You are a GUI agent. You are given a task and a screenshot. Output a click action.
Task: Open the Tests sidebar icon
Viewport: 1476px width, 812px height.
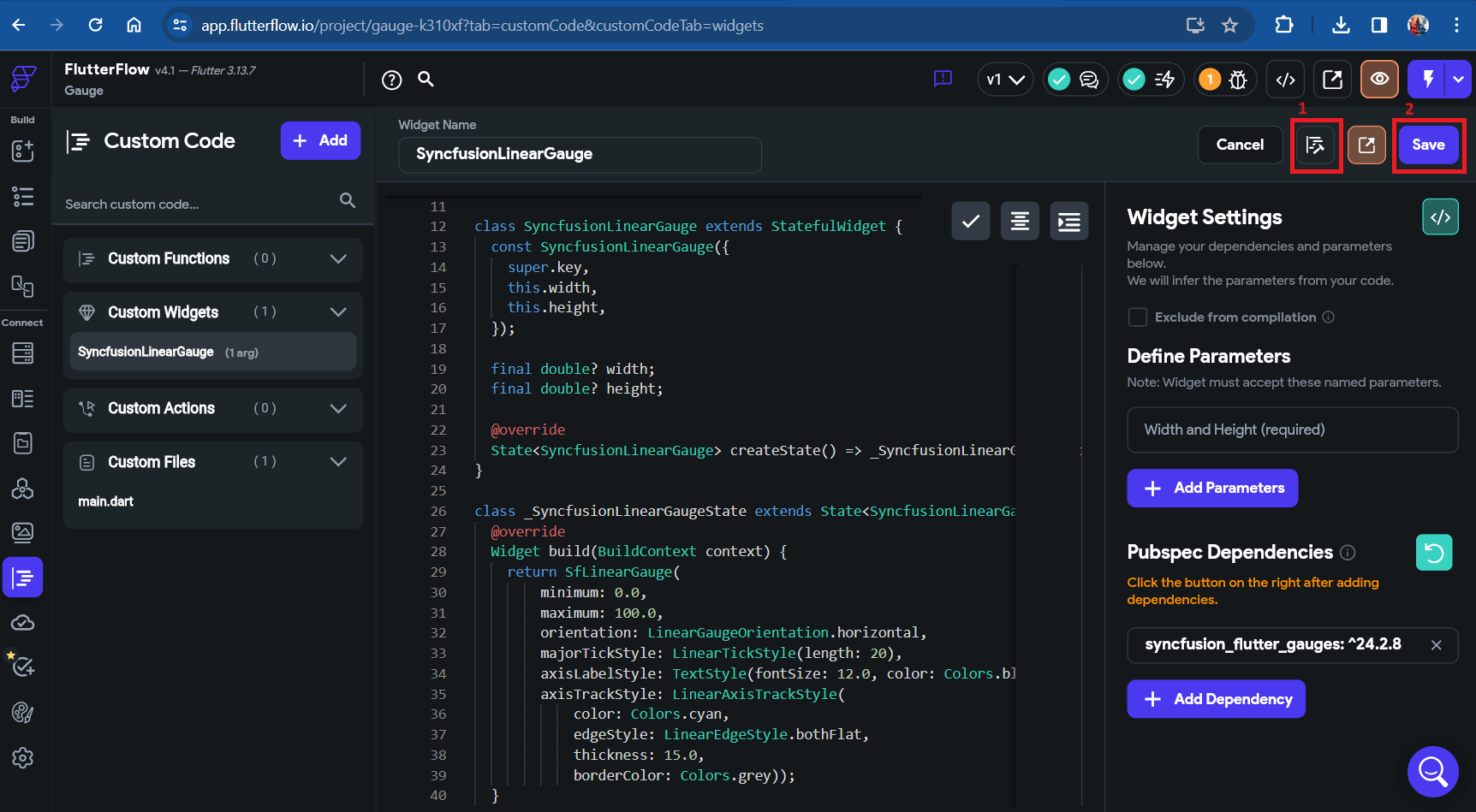pos(23,667)
